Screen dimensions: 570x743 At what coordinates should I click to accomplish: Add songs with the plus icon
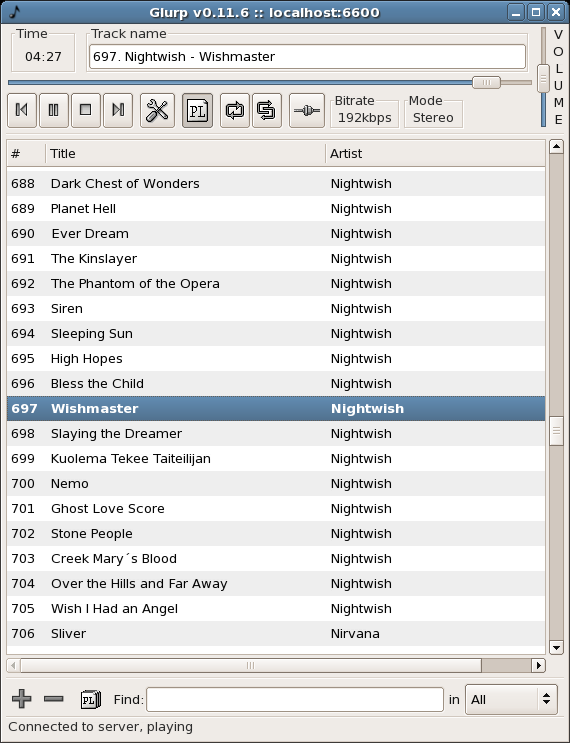pyautogui.click(x=22, y=699)
